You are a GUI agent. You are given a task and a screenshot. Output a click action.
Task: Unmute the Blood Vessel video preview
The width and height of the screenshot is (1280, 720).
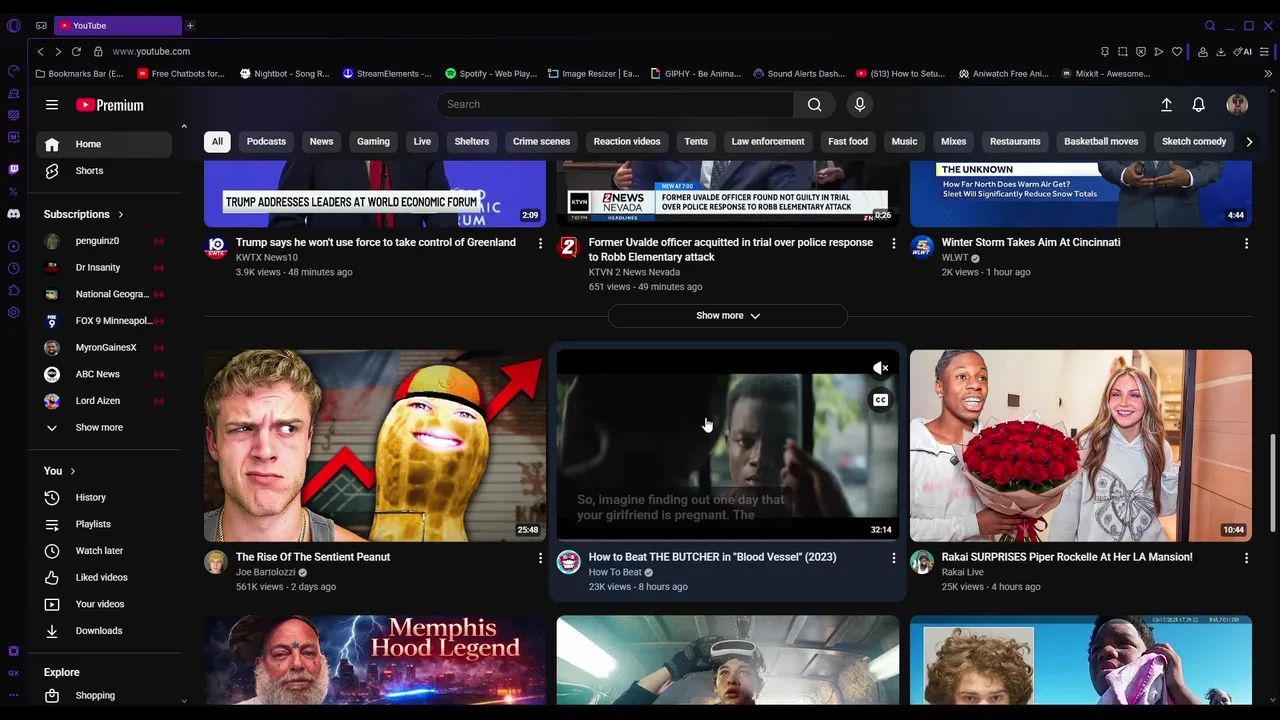pyautogui.click(x=880, y=368)
